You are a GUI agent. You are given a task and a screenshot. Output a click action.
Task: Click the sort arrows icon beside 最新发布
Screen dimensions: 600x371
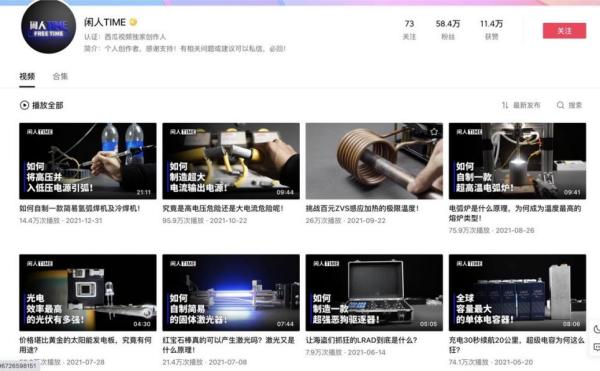(x=505, y=105)
